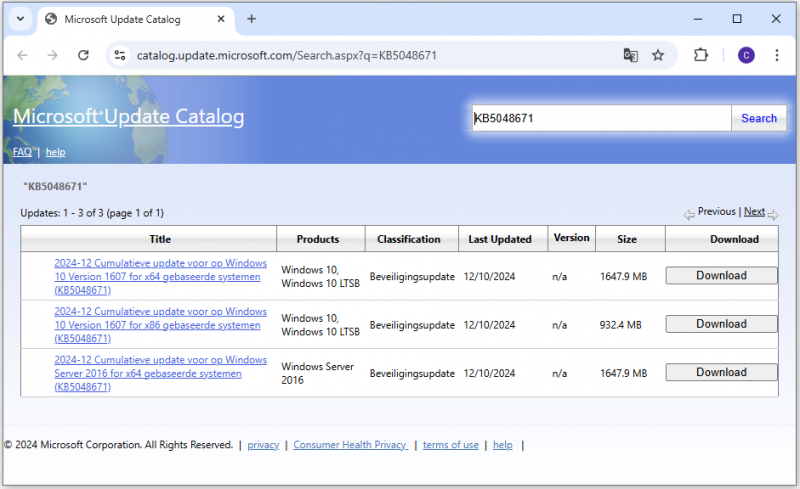Open a new tab with the plus icon

click(x=252, y=19)
